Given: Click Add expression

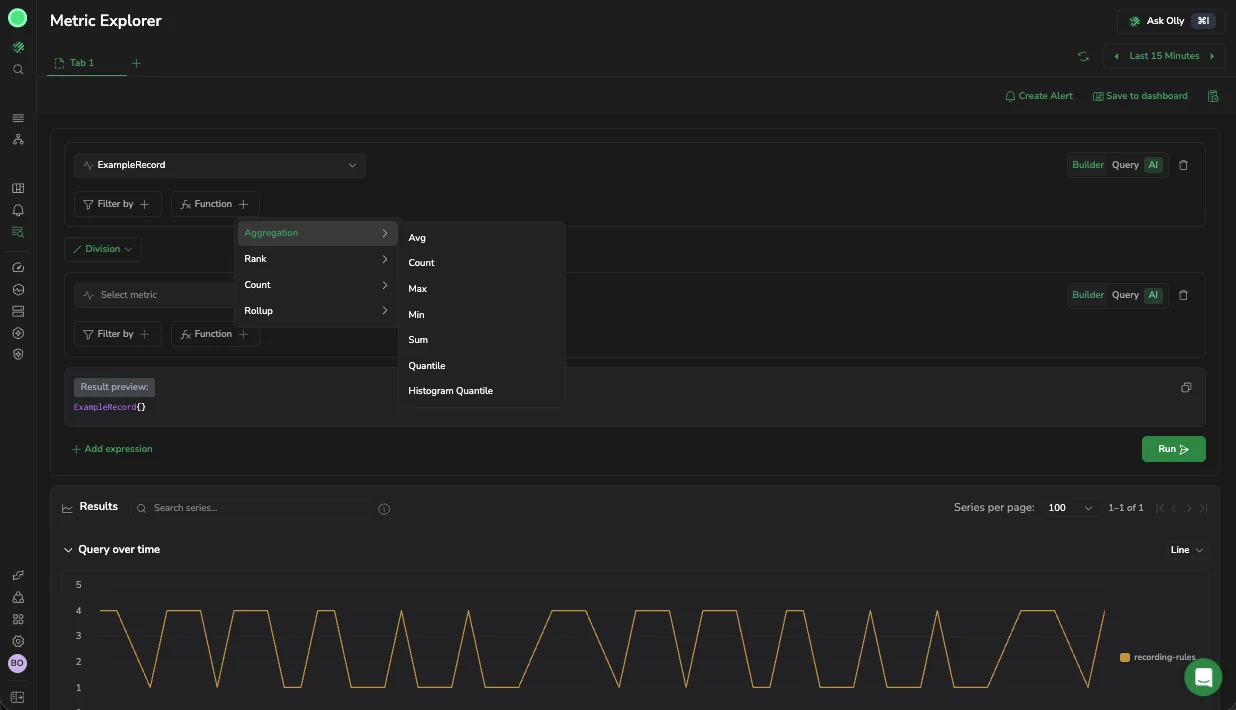Looking at the screenshot, I should pyautogui.click(x=112, y=449).
